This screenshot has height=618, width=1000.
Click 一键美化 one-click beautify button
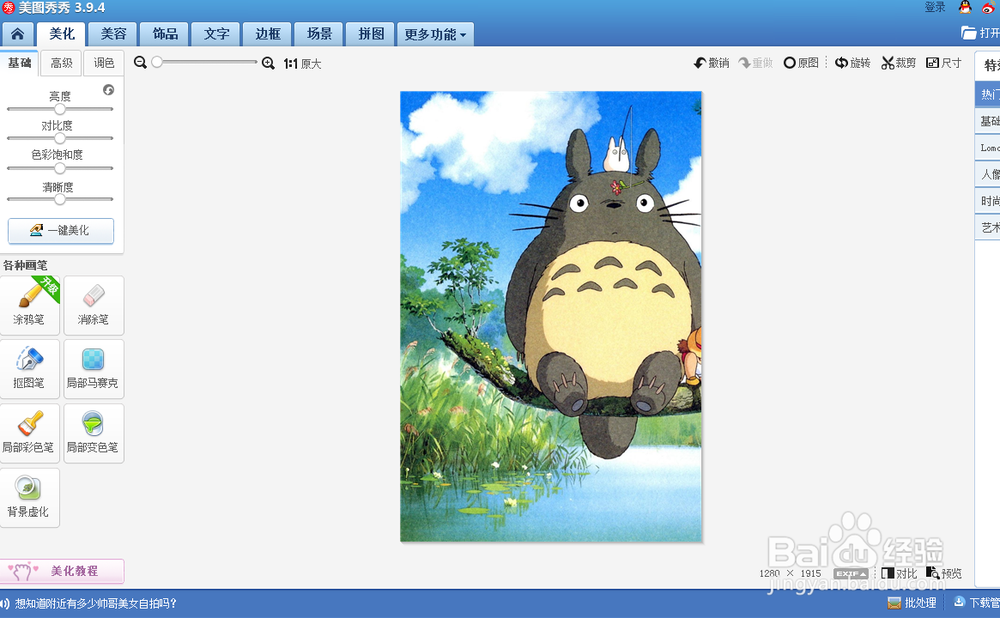[x=61, y=230]
